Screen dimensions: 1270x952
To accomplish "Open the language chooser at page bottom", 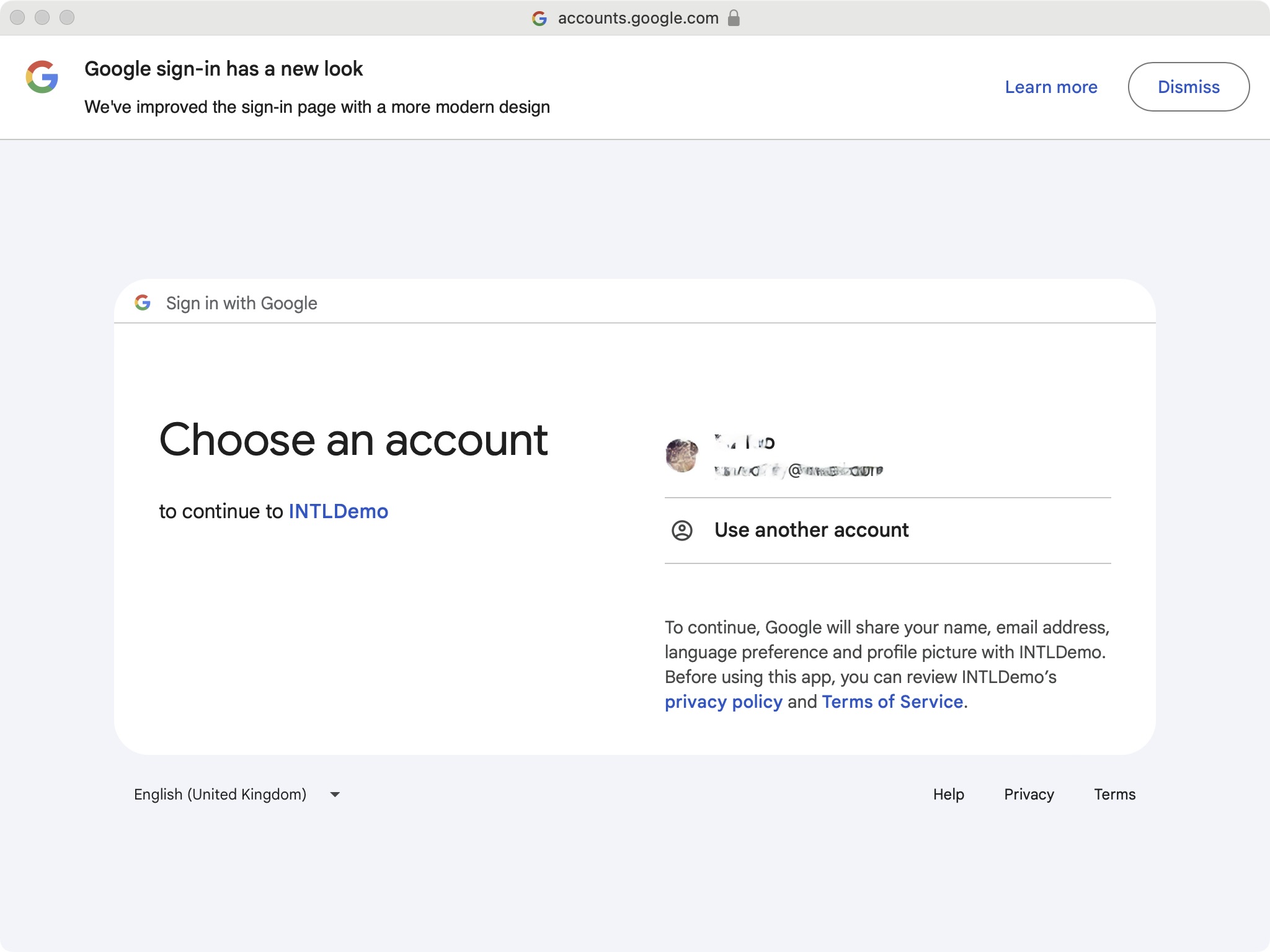I will pyautogui.click(x=236, y=795).
